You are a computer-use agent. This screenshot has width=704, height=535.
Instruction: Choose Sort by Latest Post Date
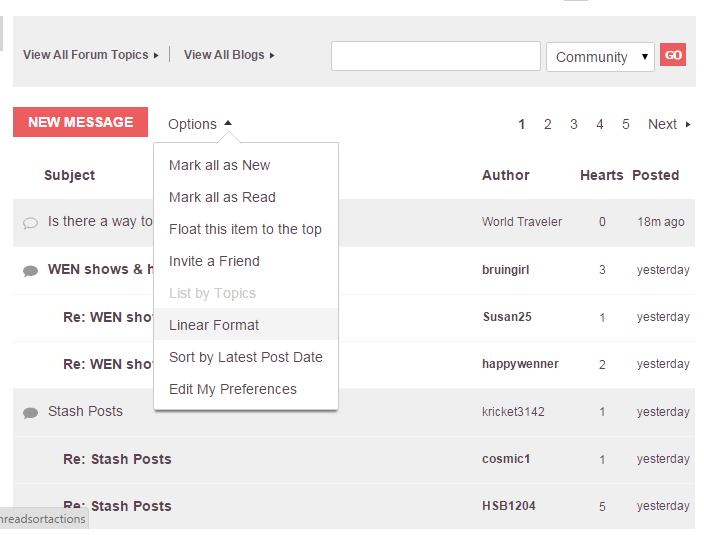tap(246, 357)
